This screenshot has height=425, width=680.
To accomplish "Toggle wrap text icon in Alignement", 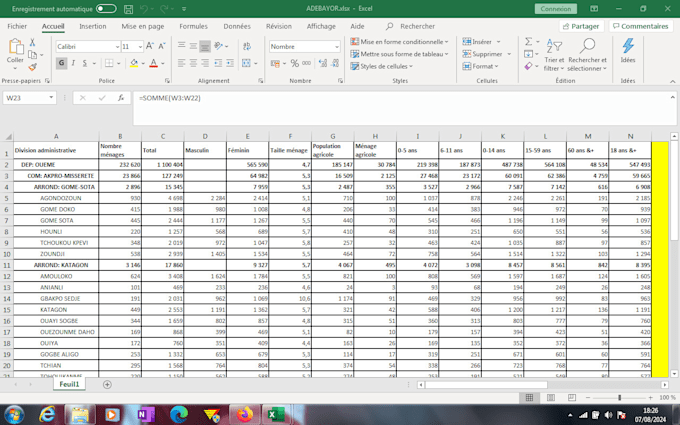I will pos(247,46).
